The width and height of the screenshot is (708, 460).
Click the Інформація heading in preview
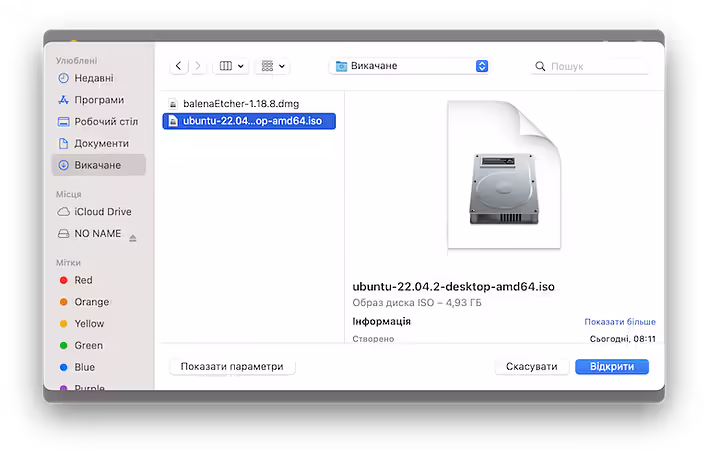tap(382, 321)
